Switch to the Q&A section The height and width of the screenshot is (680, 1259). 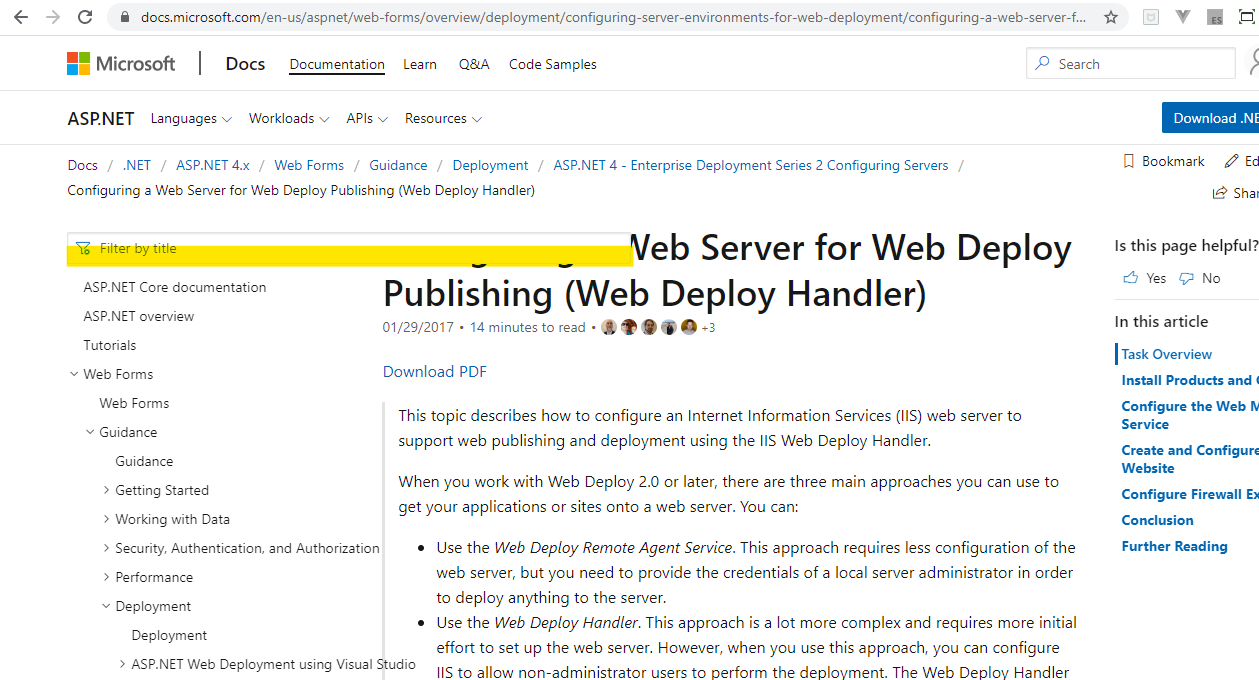[473, 64]
